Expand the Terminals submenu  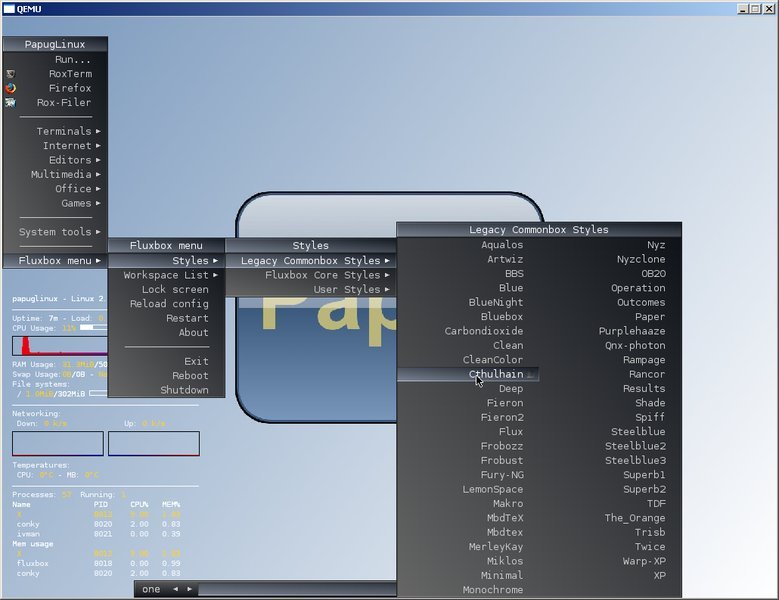click(55, 132)
